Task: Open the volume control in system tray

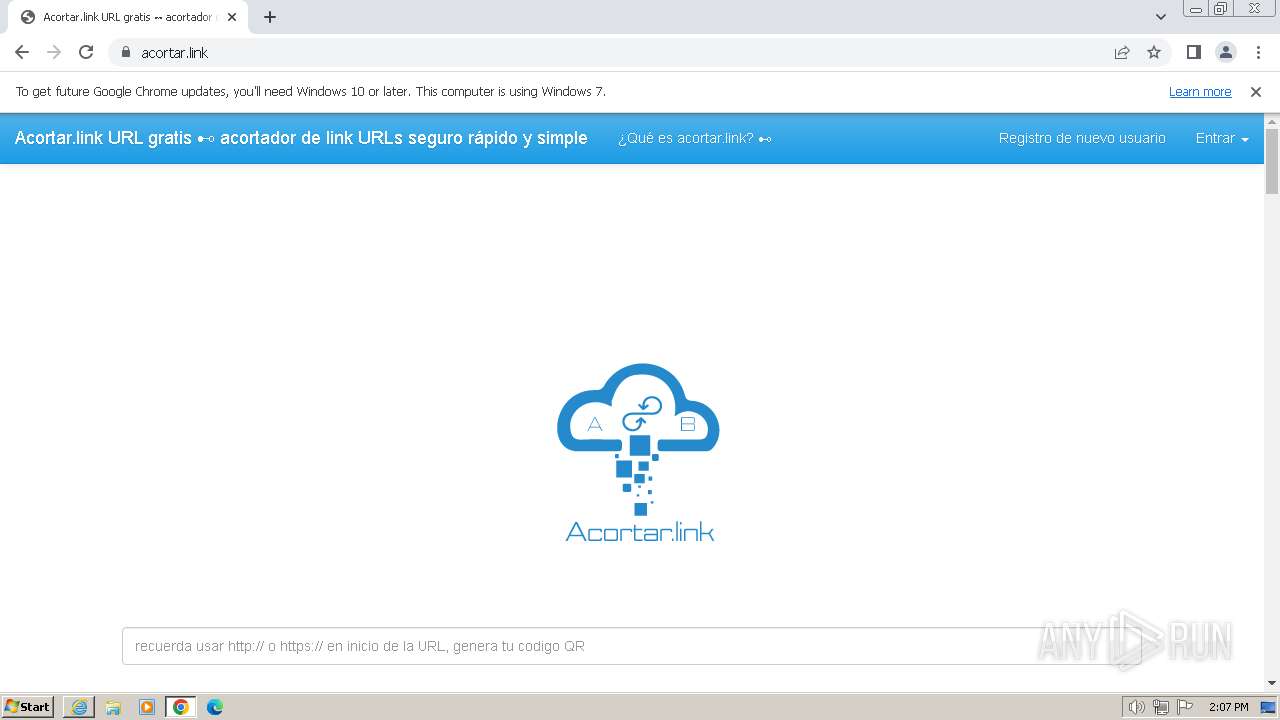Action: pos(1137,707)
